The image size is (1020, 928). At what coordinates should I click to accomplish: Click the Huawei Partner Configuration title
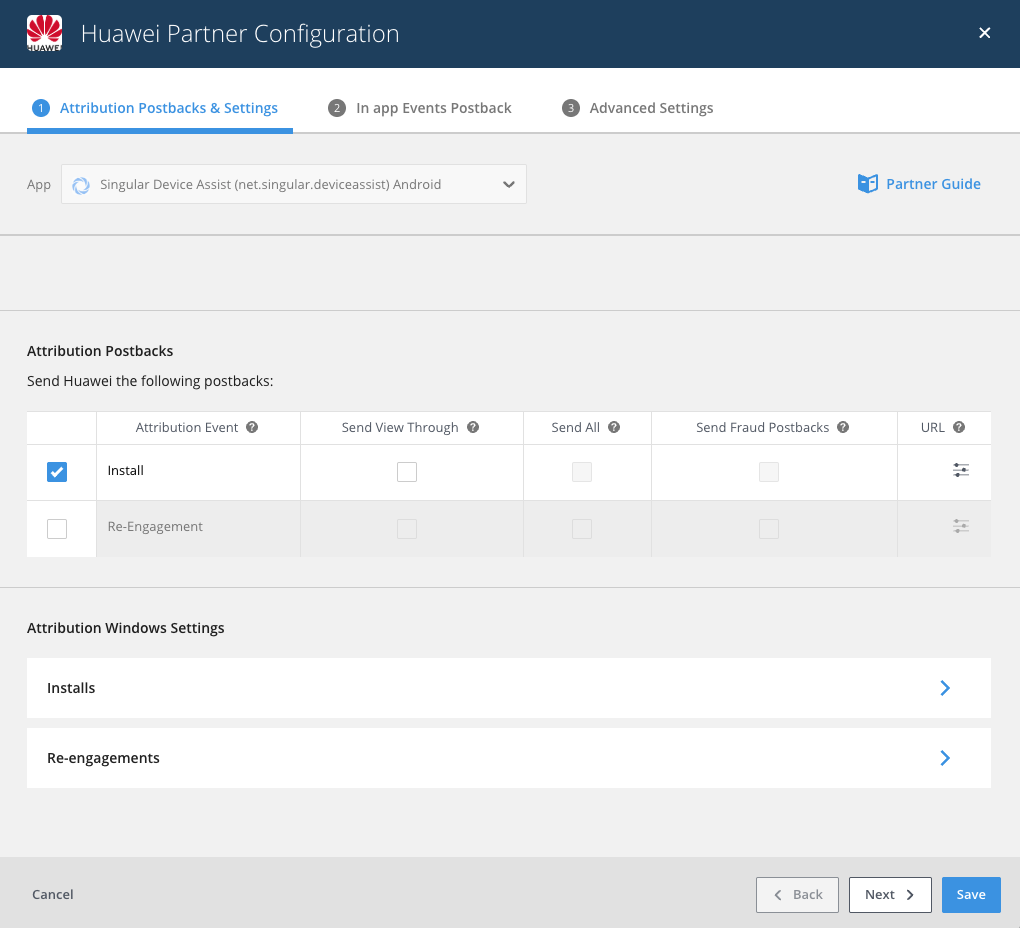240,34
